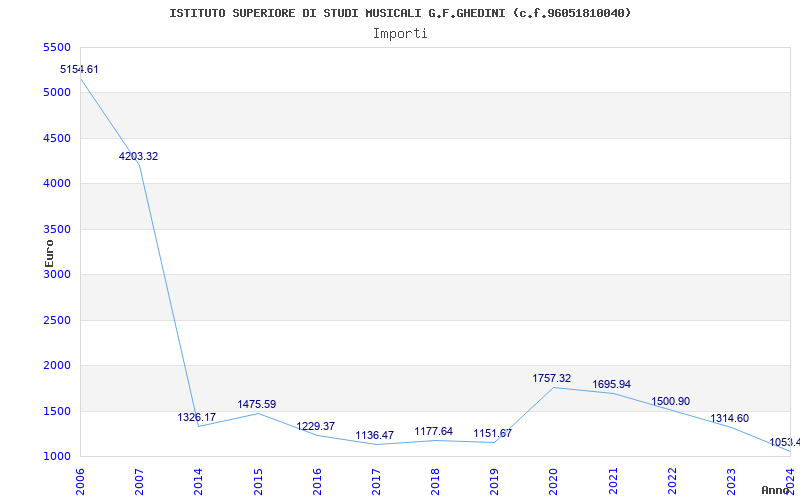Click the 2006 x-axis year label
800x500 pixels.
[x=80, y=481]
